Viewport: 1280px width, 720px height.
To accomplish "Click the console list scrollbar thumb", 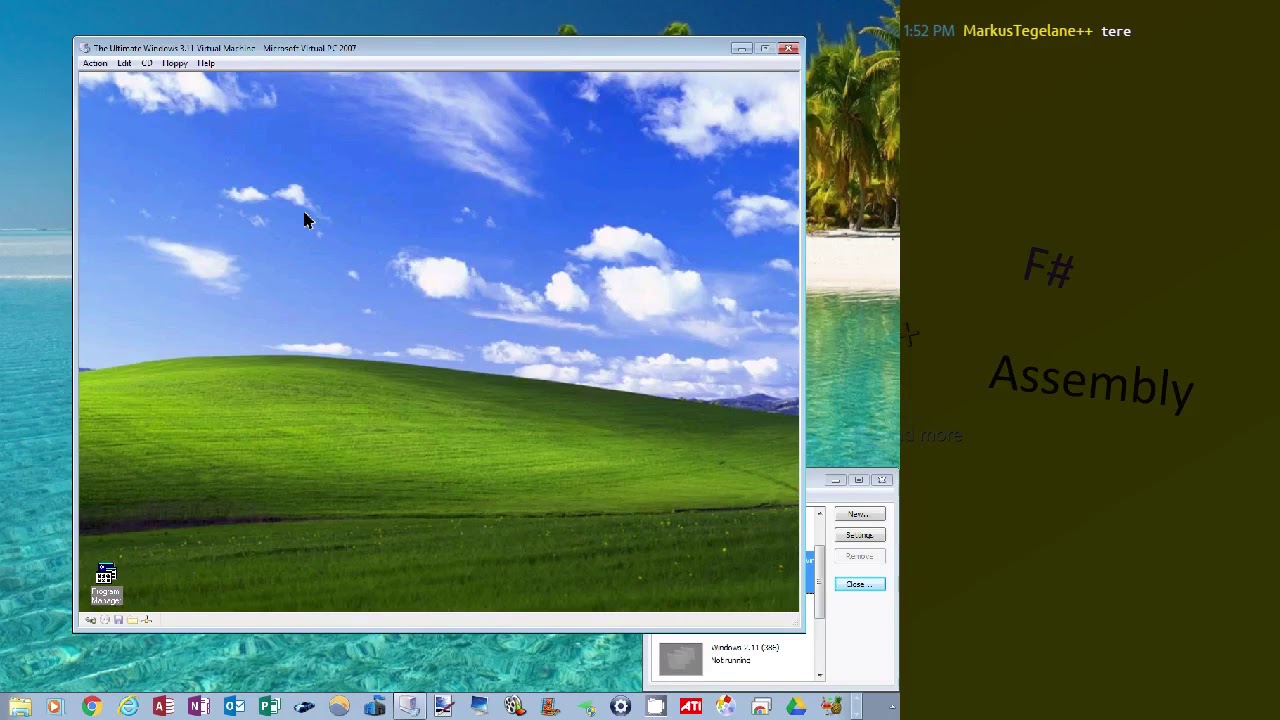I will [820, 583].
